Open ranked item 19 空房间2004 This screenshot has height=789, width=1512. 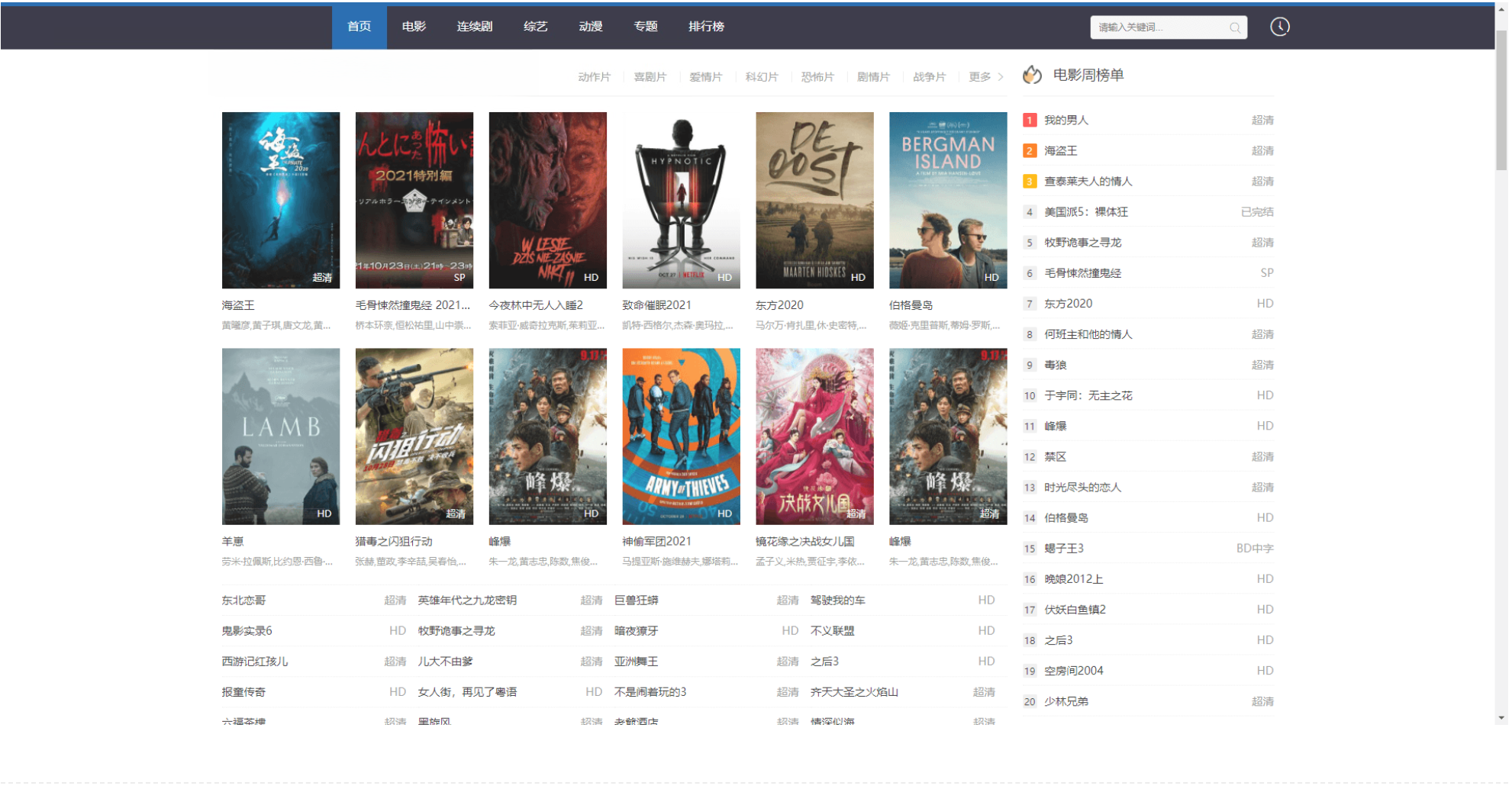pos(1073,671)
